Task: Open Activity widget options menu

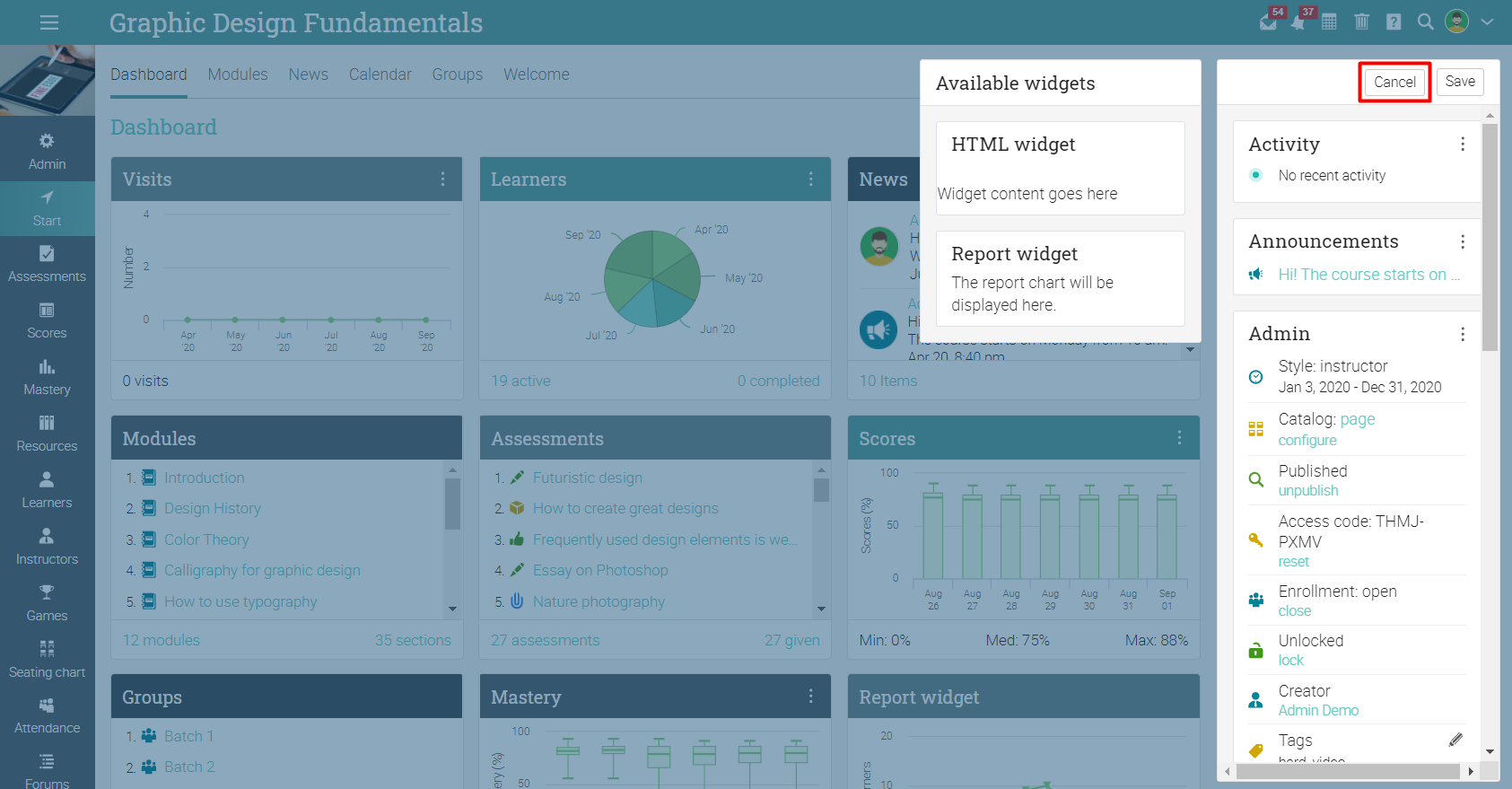Action: (x=1463, y=145)
